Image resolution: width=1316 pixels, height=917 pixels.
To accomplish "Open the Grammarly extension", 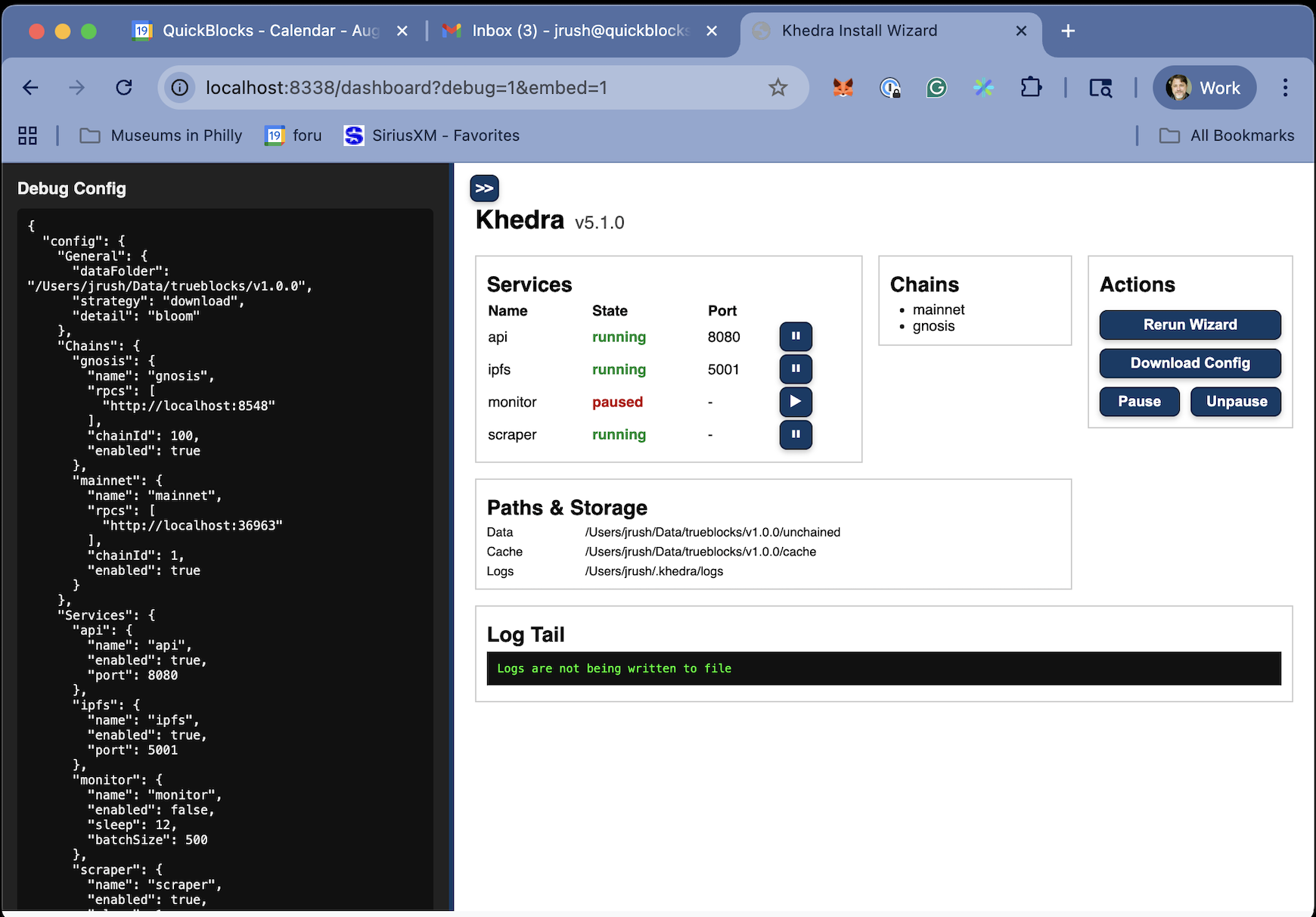I will [936, 88].
